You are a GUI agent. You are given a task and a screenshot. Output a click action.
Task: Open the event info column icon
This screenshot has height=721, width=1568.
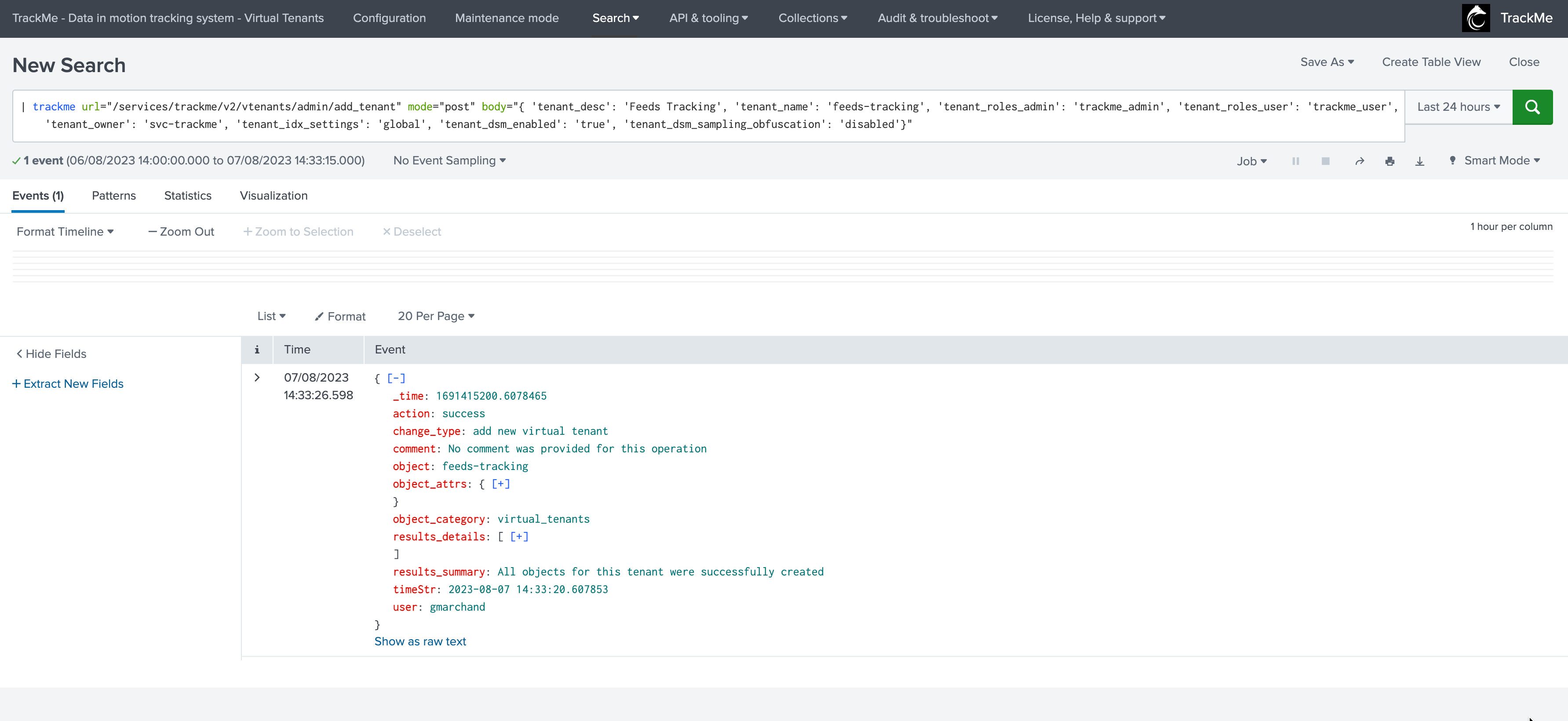point(257,350)
